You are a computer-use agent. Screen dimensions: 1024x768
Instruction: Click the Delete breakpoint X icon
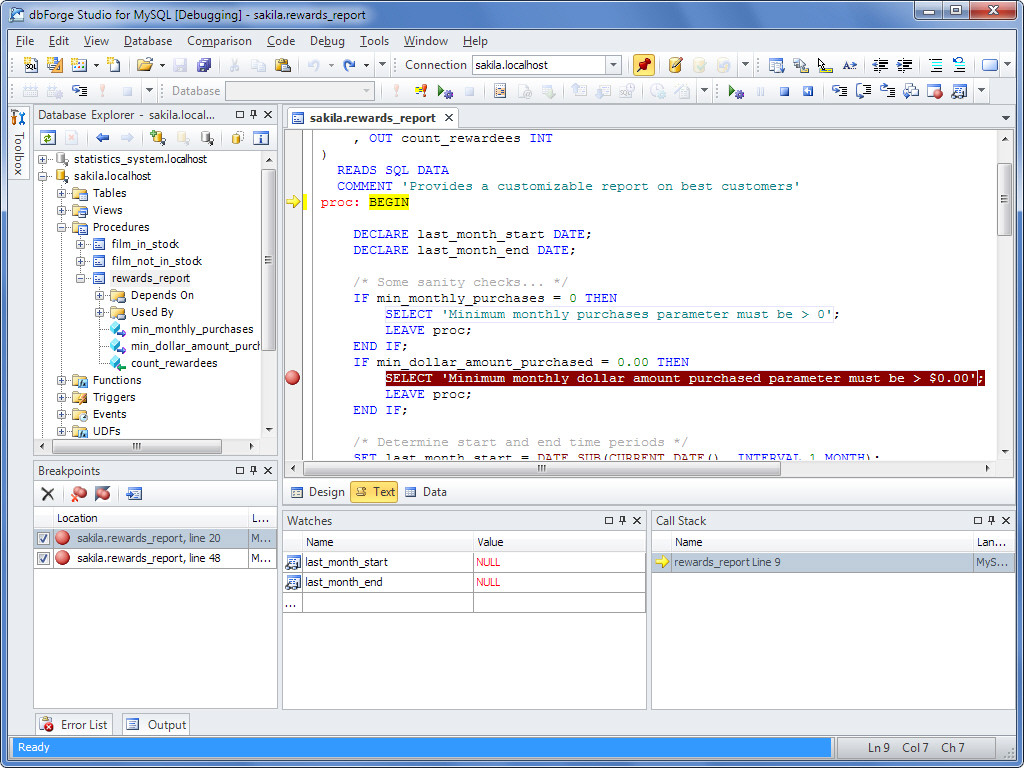[48, 494]
